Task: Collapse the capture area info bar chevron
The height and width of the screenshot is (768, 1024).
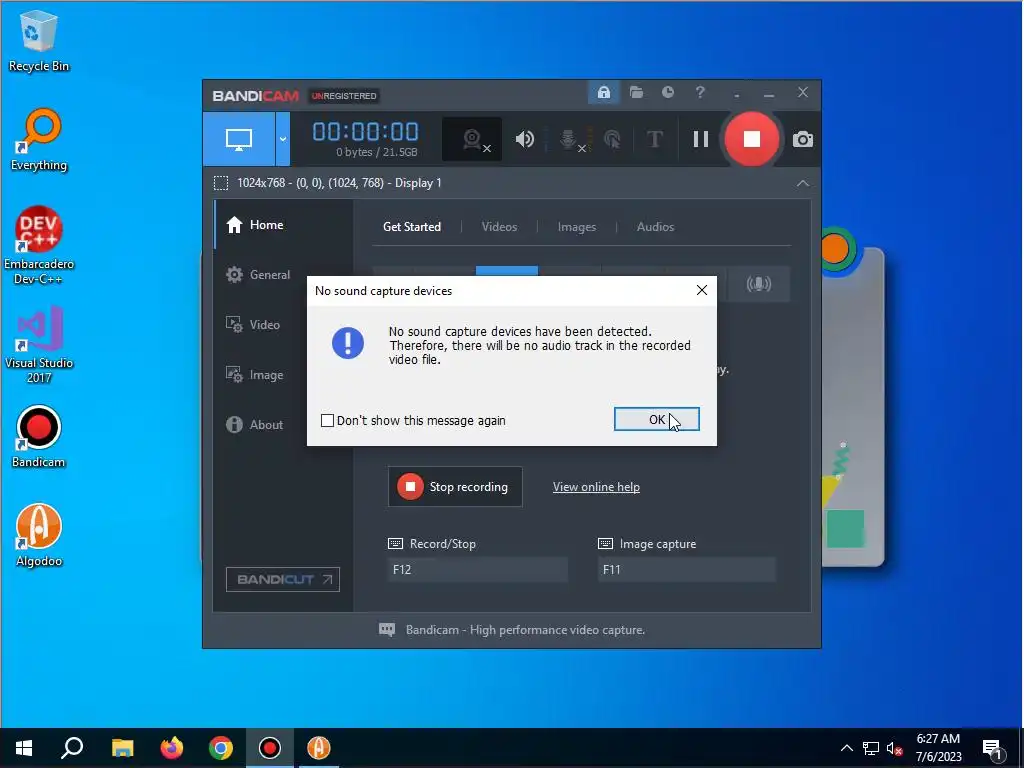Action: pyautogui.click(x=803, y=184)
